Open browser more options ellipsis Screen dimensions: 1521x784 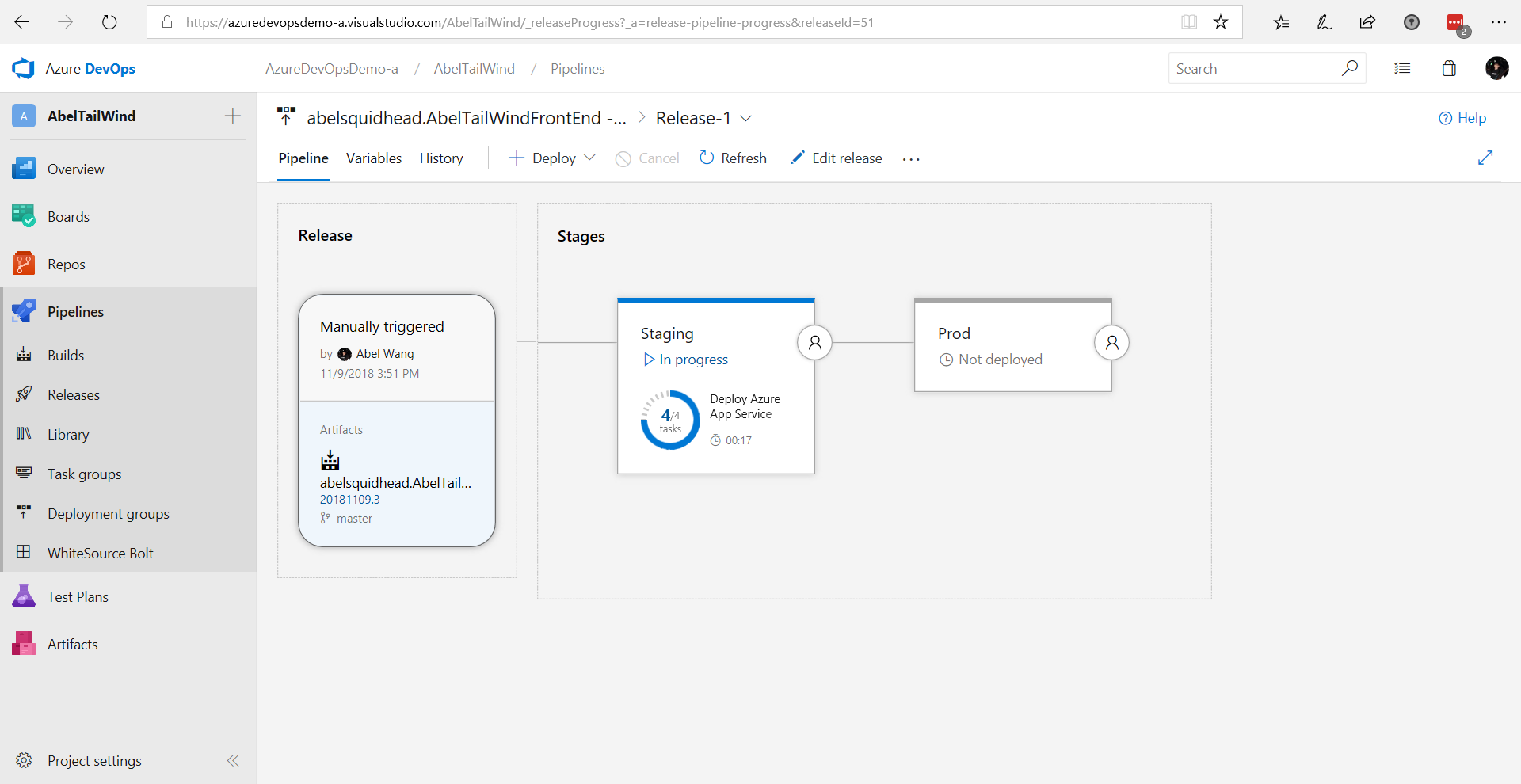[1499, 22]
